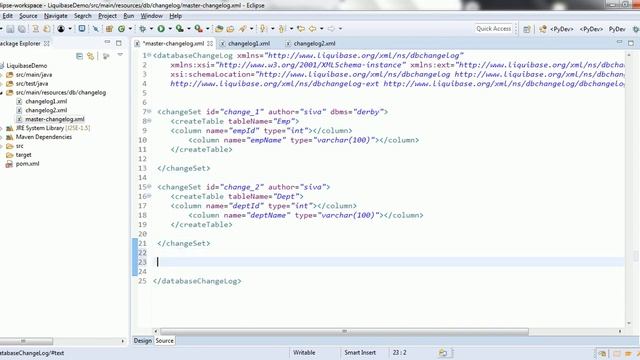Open the New Class dropdown arrow
This screenshot has height=360, width=640.
coord(130,29)
